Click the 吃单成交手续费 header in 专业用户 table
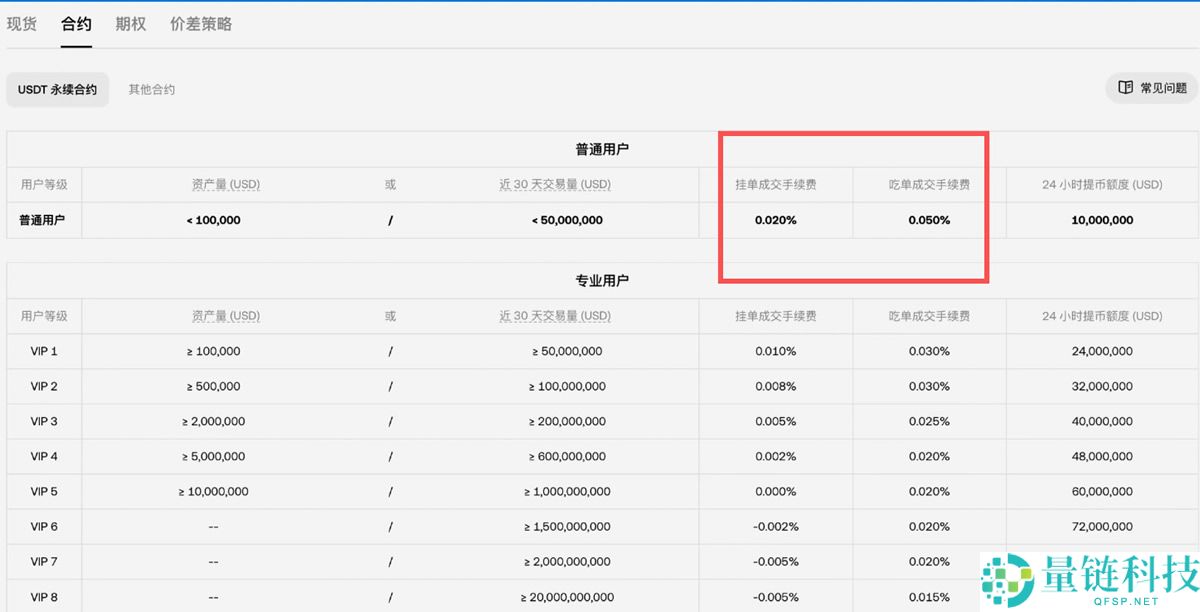1200x612 pixels. pos(929,316)
